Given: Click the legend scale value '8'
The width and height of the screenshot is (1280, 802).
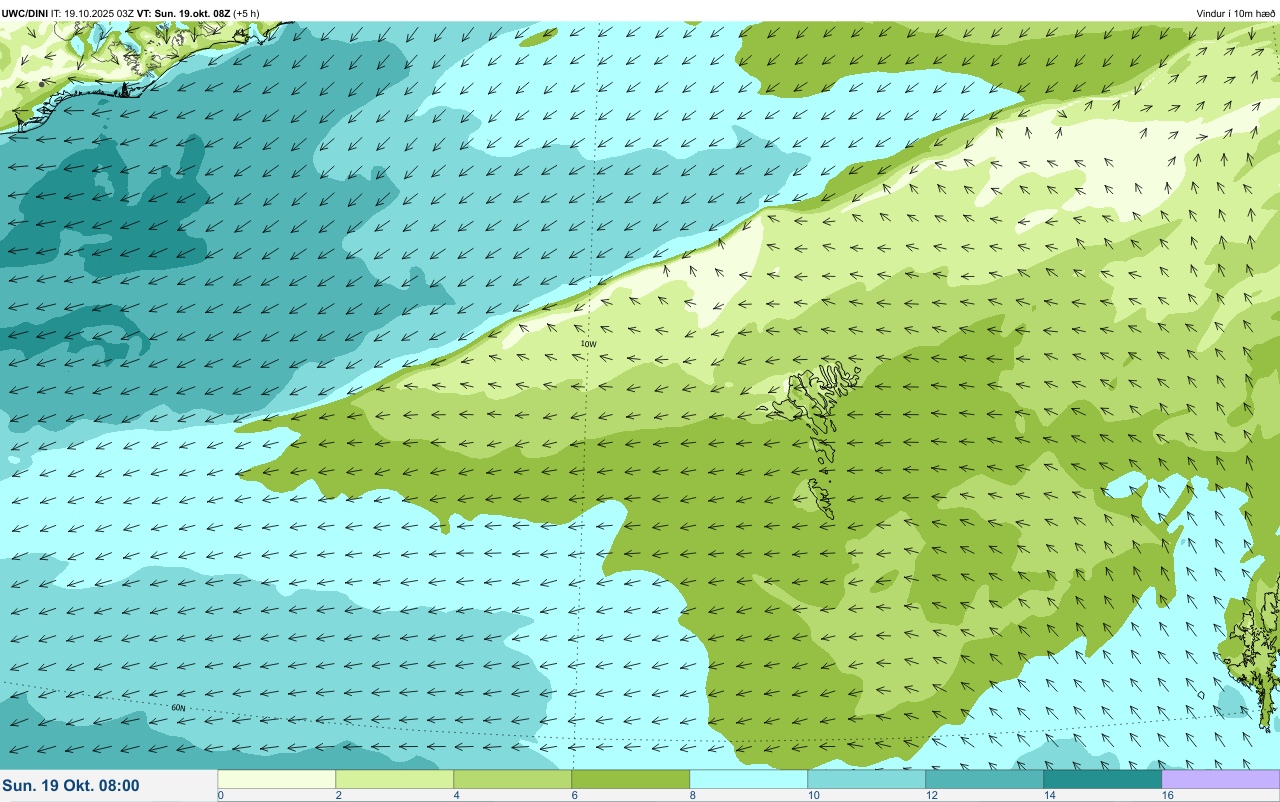Looking at the screenshot, I should point(693,795).
